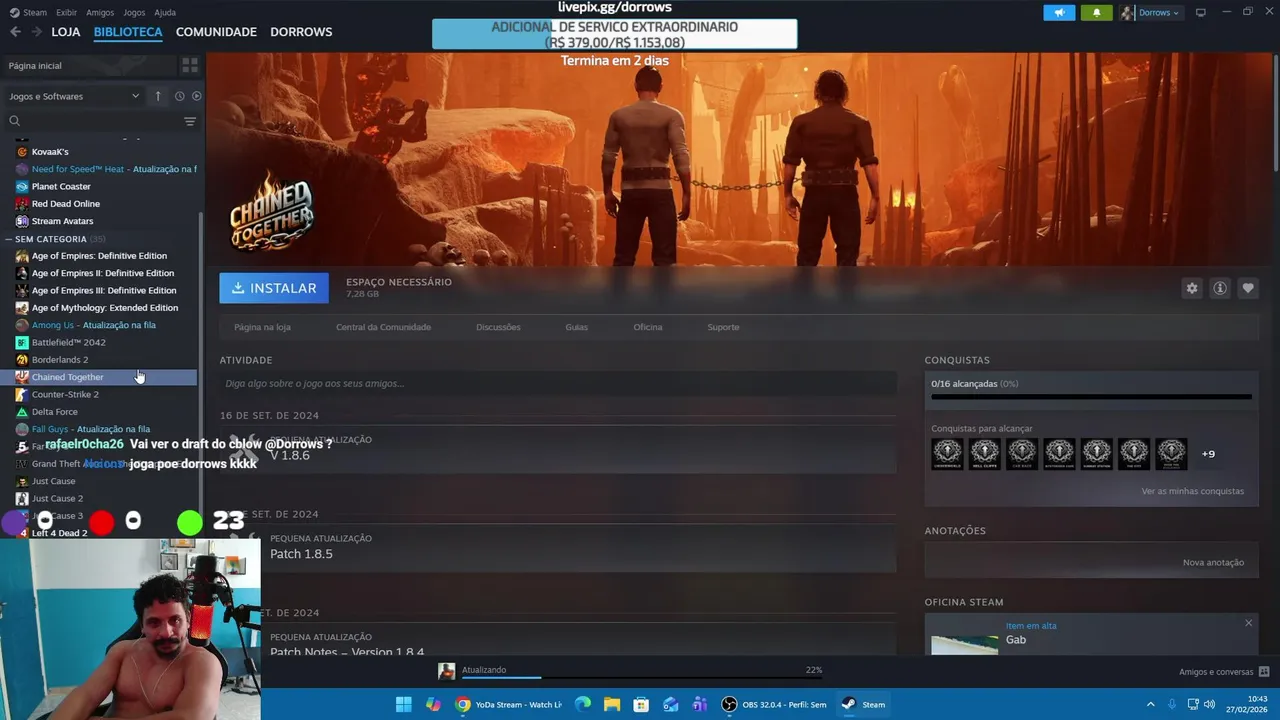1280x720 pixels.
Task: Switch to OBS 32.0.4 in taskbar
Action: [x=774, y=704]
